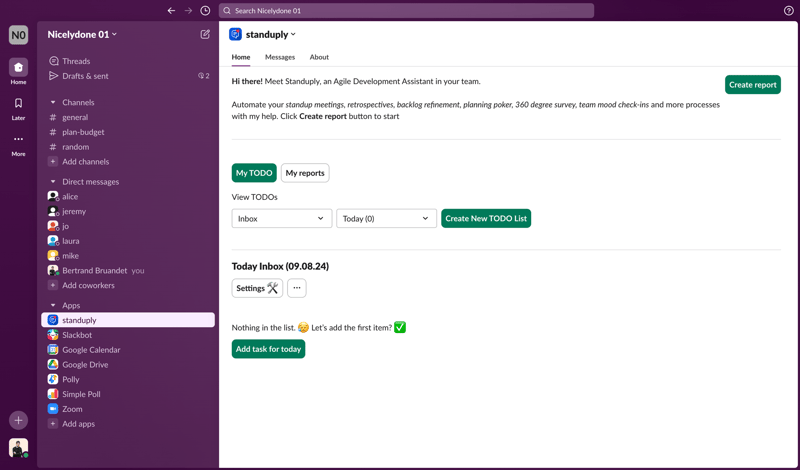The image size is (800, 470).
Task: Open your profile avatar at bottom left
Action: 18,448
